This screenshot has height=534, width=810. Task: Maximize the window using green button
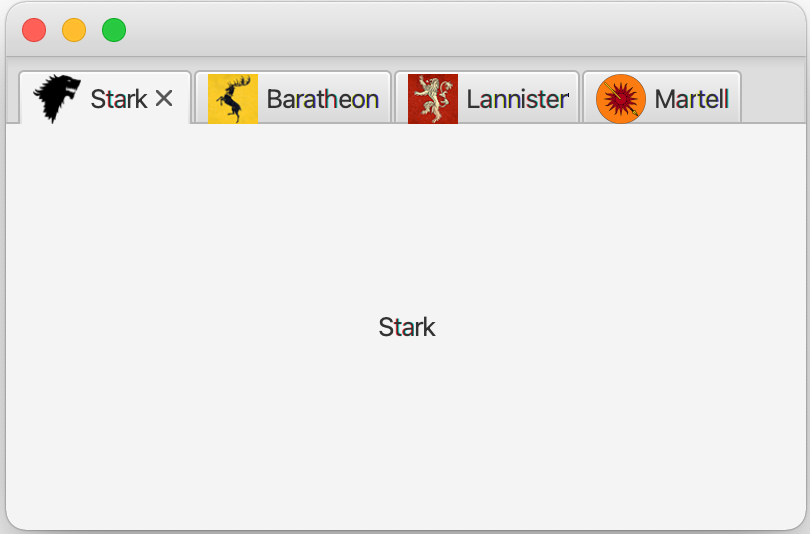[x=114, y=30]
